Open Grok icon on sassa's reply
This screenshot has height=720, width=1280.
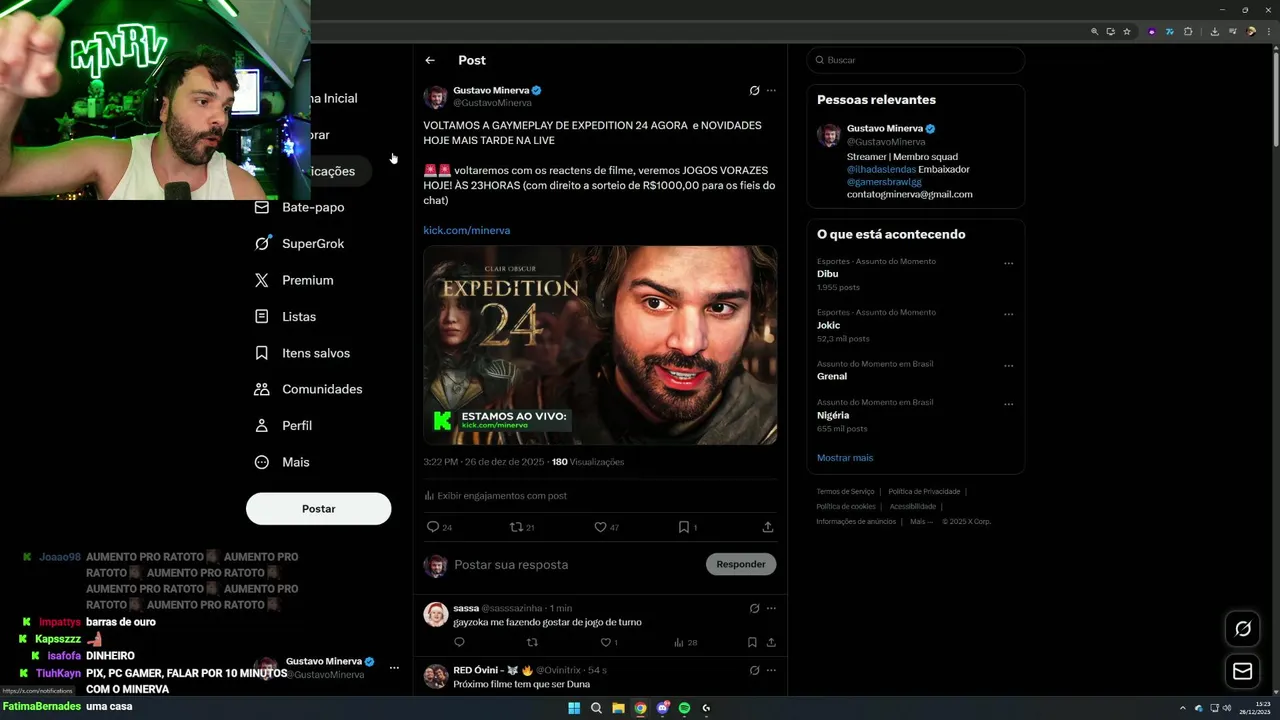[754, 608]
